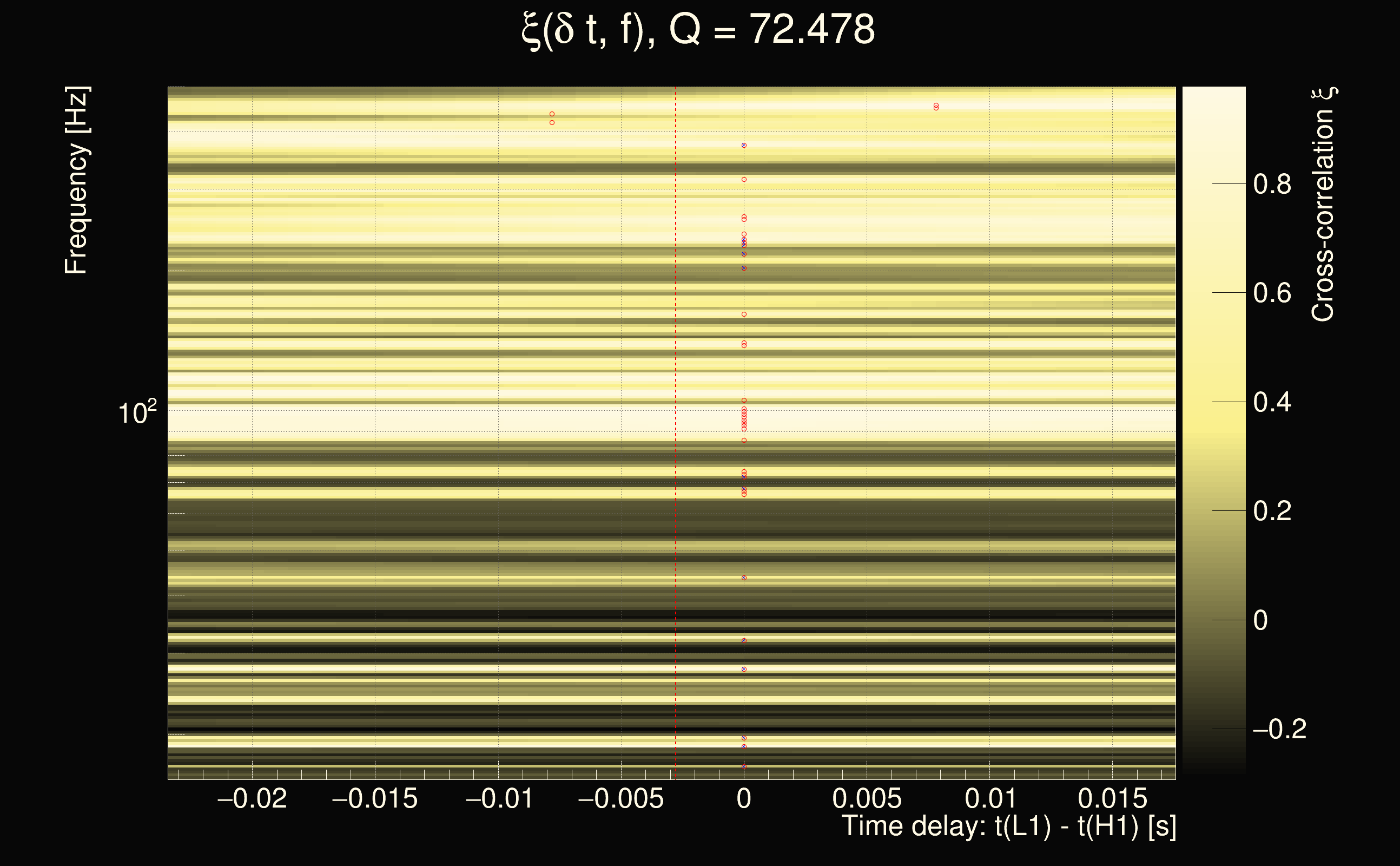Select the -0.015 x-axis tick label
The image size is (1400, 866).
(375, 798)
